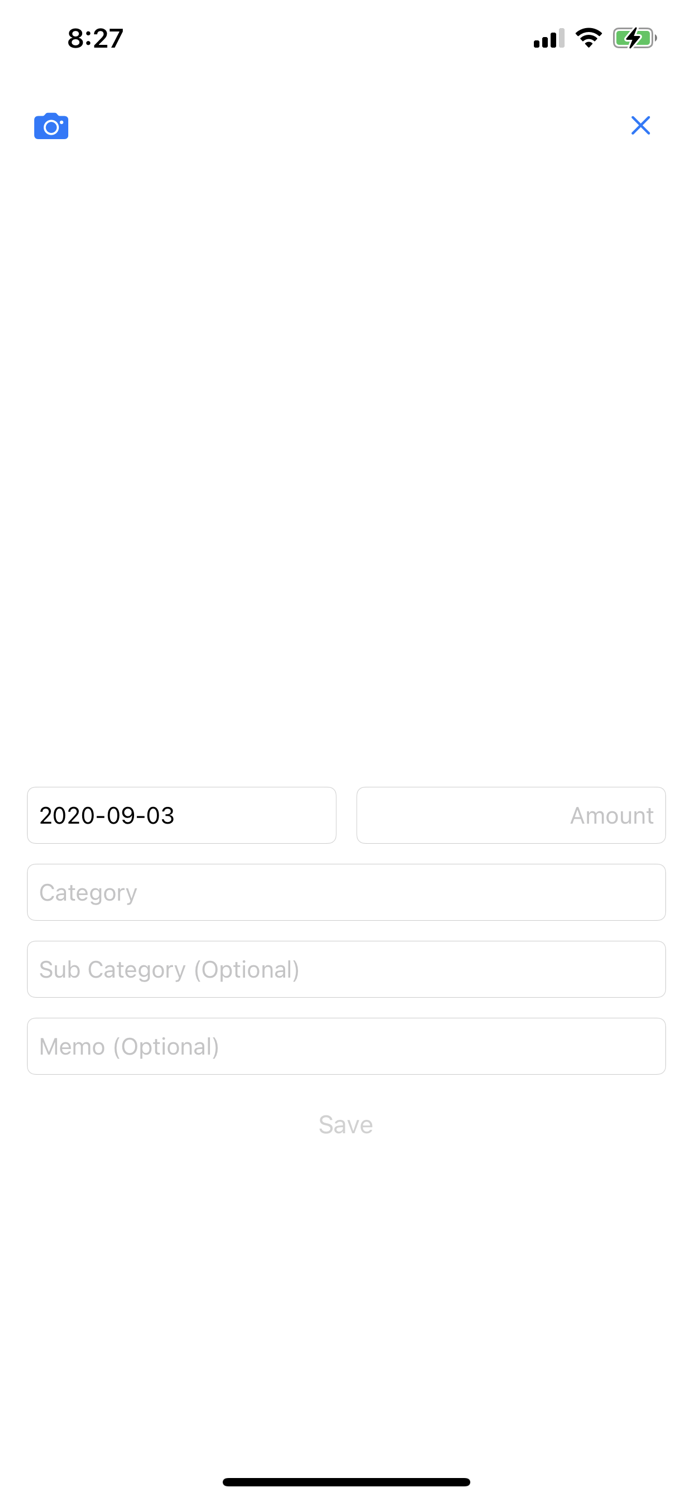Click the Wi-Fi indicator in the status bar
This screenshot has width=693, height=1500.
(588, 38)
